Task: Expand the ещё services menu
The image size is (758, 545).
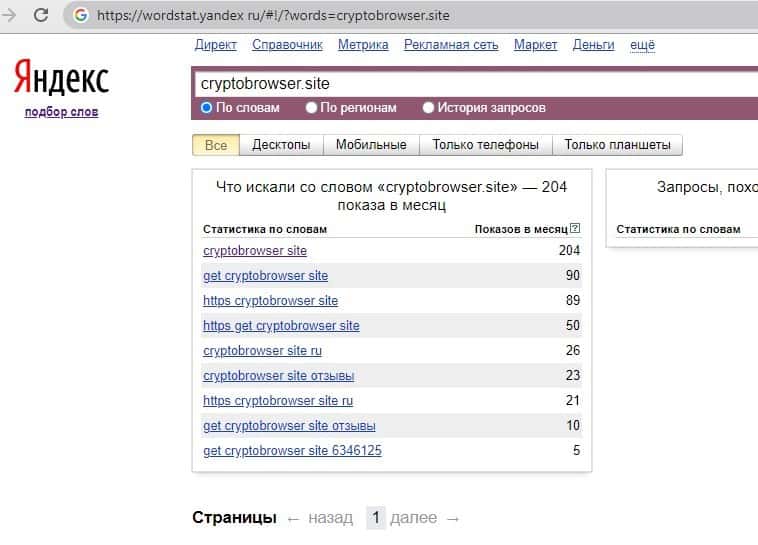Action: 642,45
